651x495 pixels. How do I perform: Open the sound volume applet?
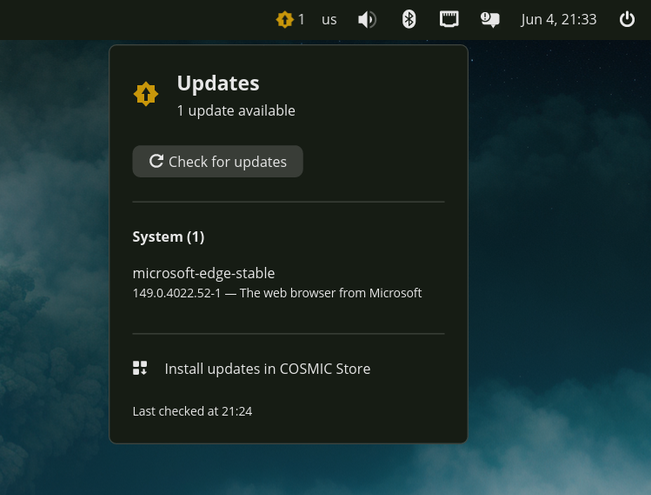point(367,20)
